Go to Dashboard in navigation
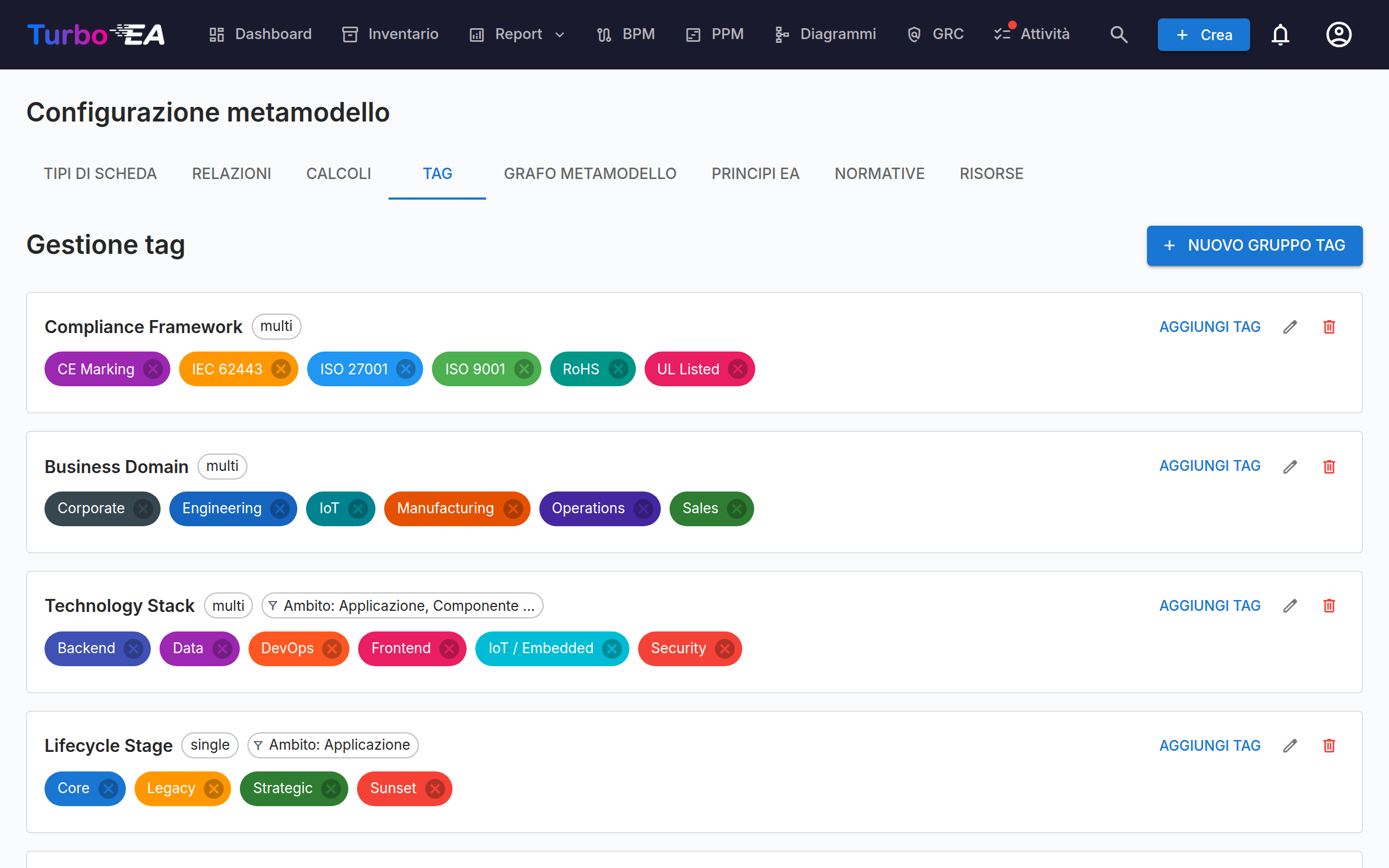Image resolution: width=1389 pixels, height=868 pixels. tap(260, 34)
